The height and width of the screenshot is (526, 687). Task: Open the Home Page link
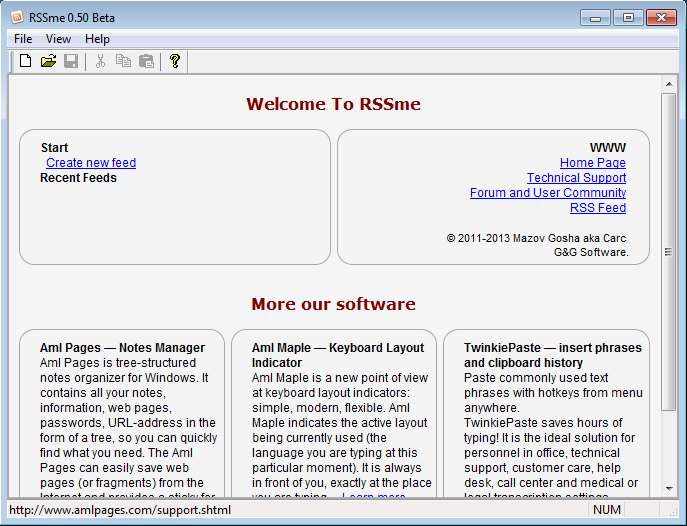(x=592, y=163)
